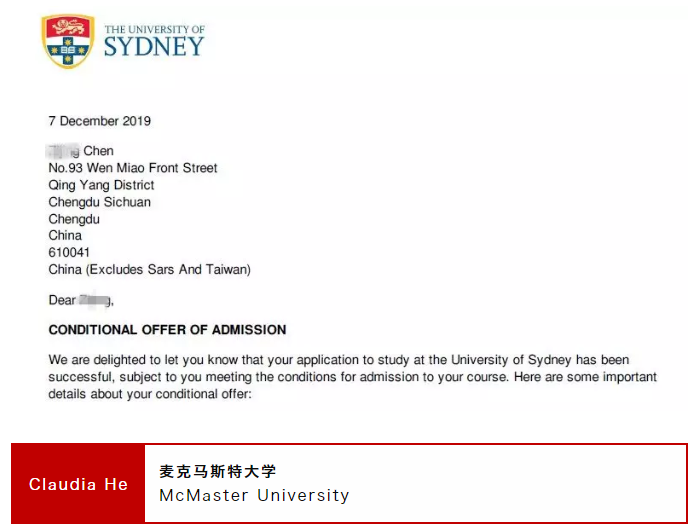Click the blurred first name before Chen

pos(64,151)
